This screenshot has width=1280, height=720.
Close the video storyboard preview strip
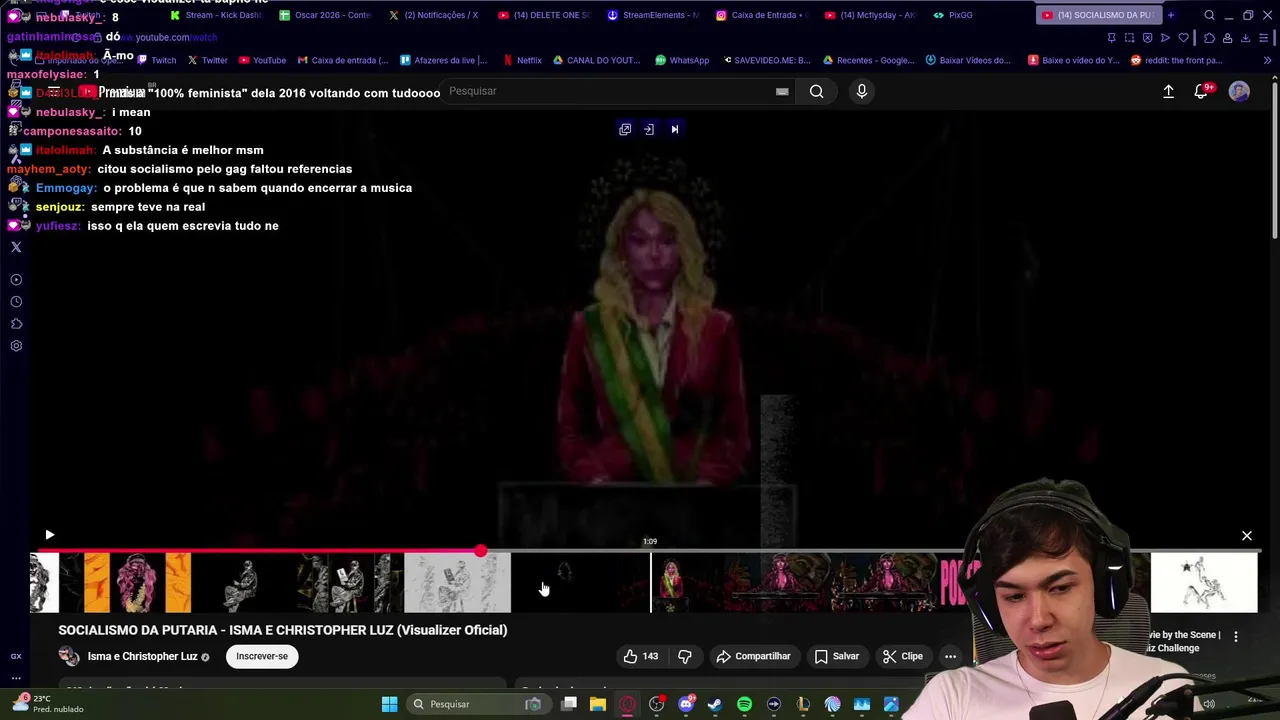(1247, 536)
